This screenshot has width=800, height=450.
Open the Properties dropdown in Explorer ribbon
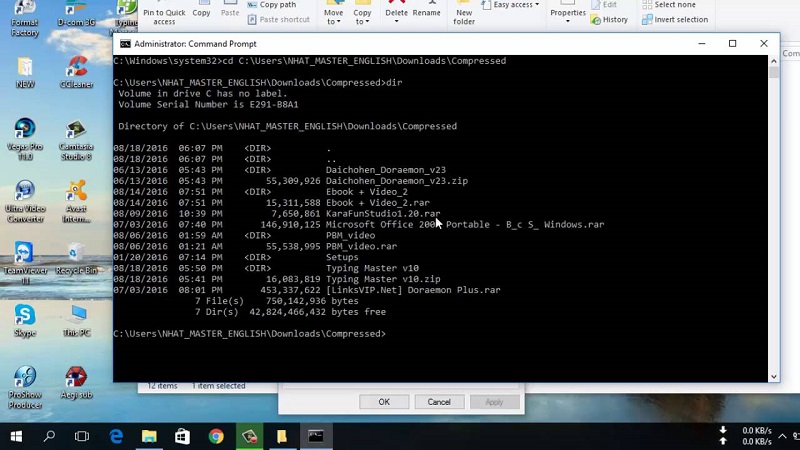(568, 13)
